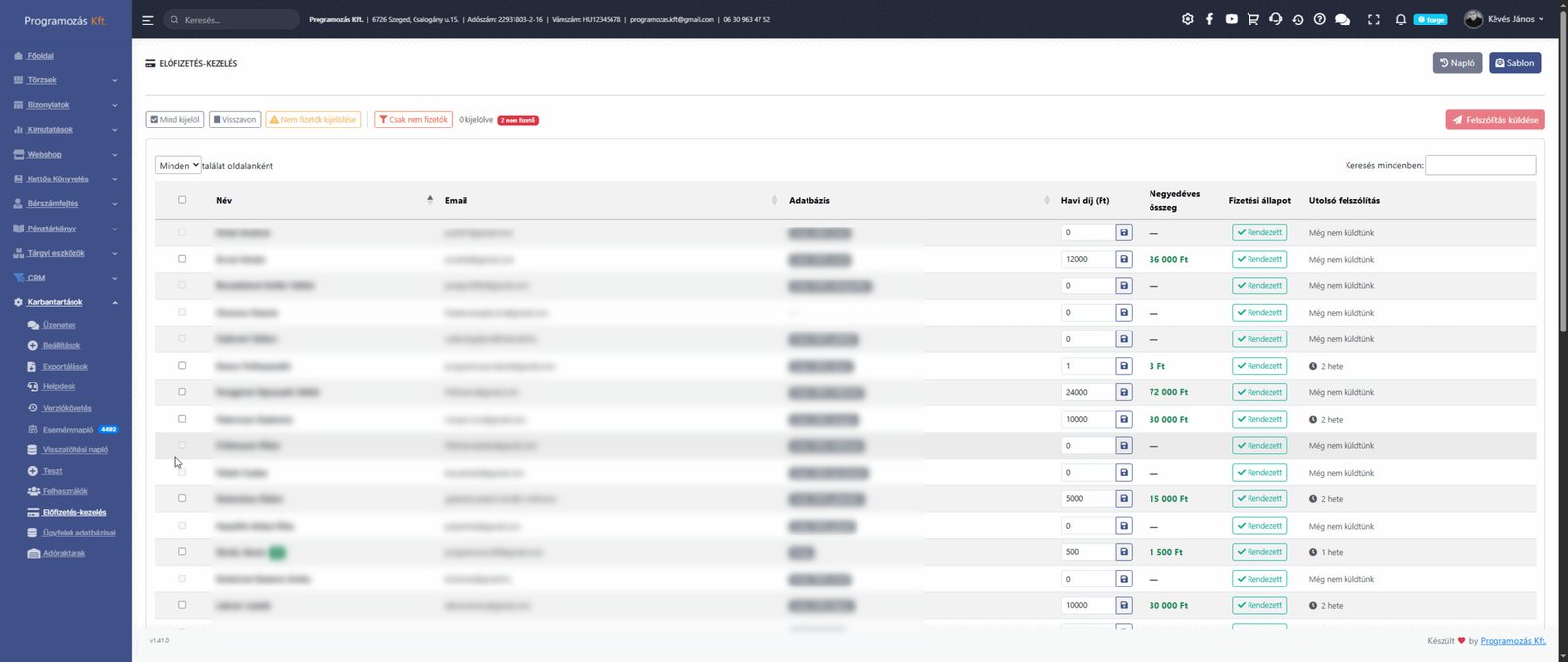Viewport: 1568px width, 662px height.
Task: Open the 'Minden' results per page dropdown
Action: click(177, 165)
